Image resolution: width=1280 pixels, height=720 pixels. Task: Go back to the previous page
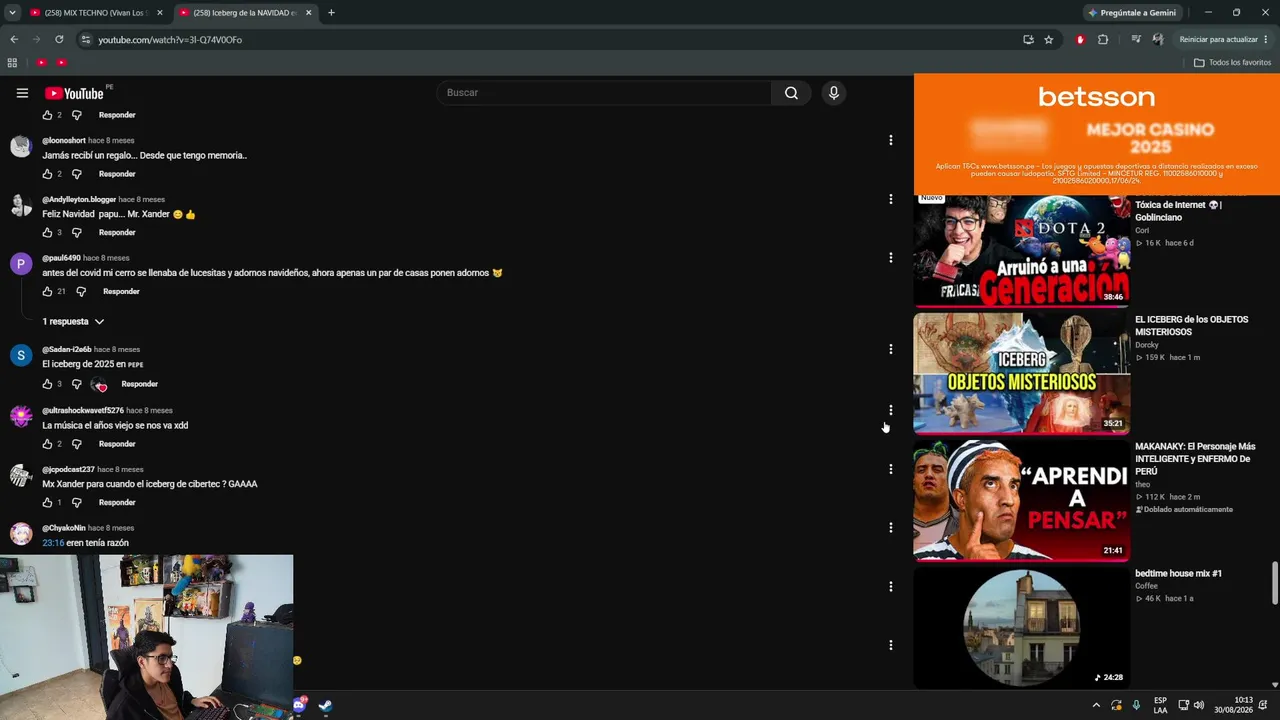coord(14,40)
